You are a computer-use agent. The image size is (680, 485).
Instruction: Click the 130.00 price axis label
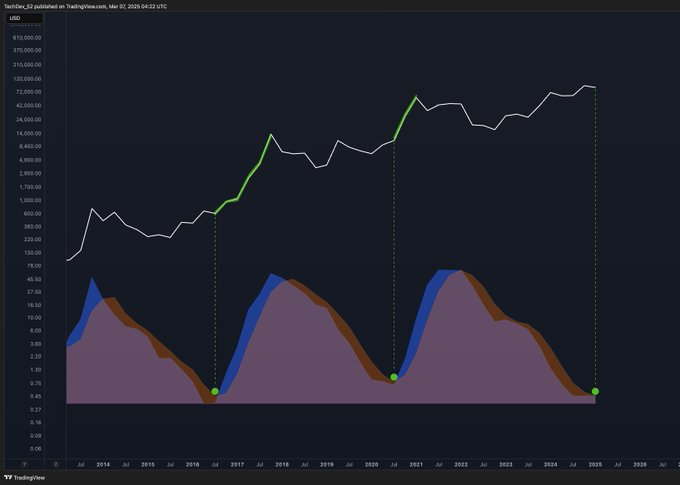coord(33,252)
